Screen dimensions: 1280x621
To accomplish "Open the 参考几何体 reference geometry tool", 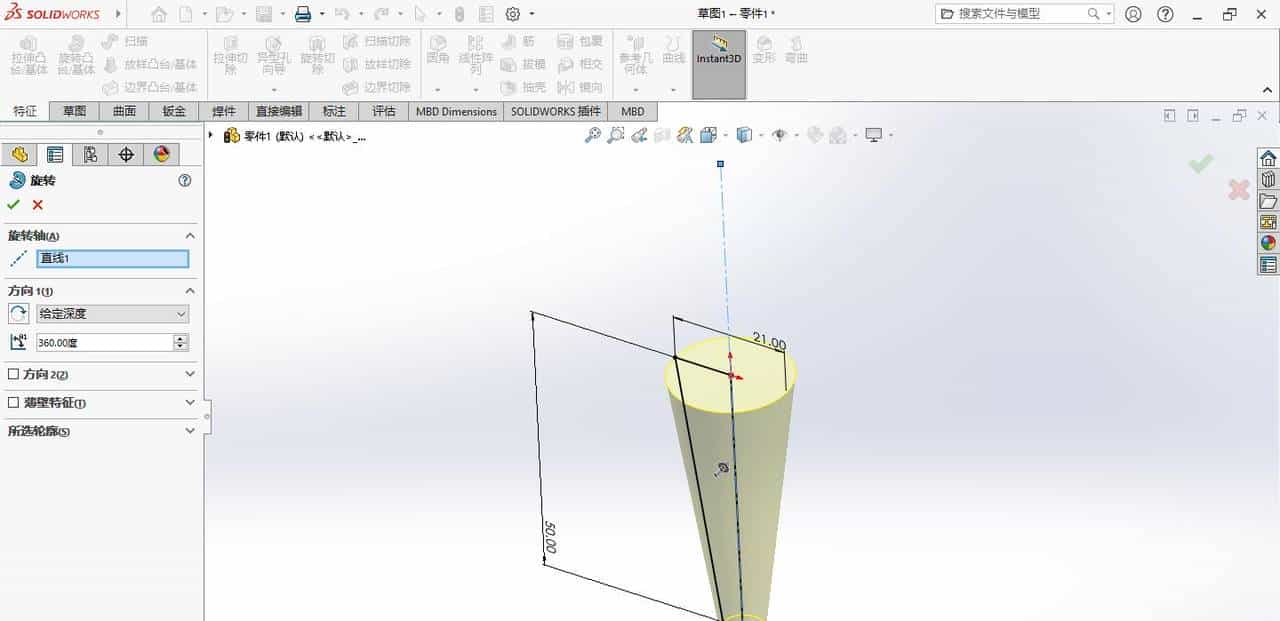I will click(x=635, y=55).
